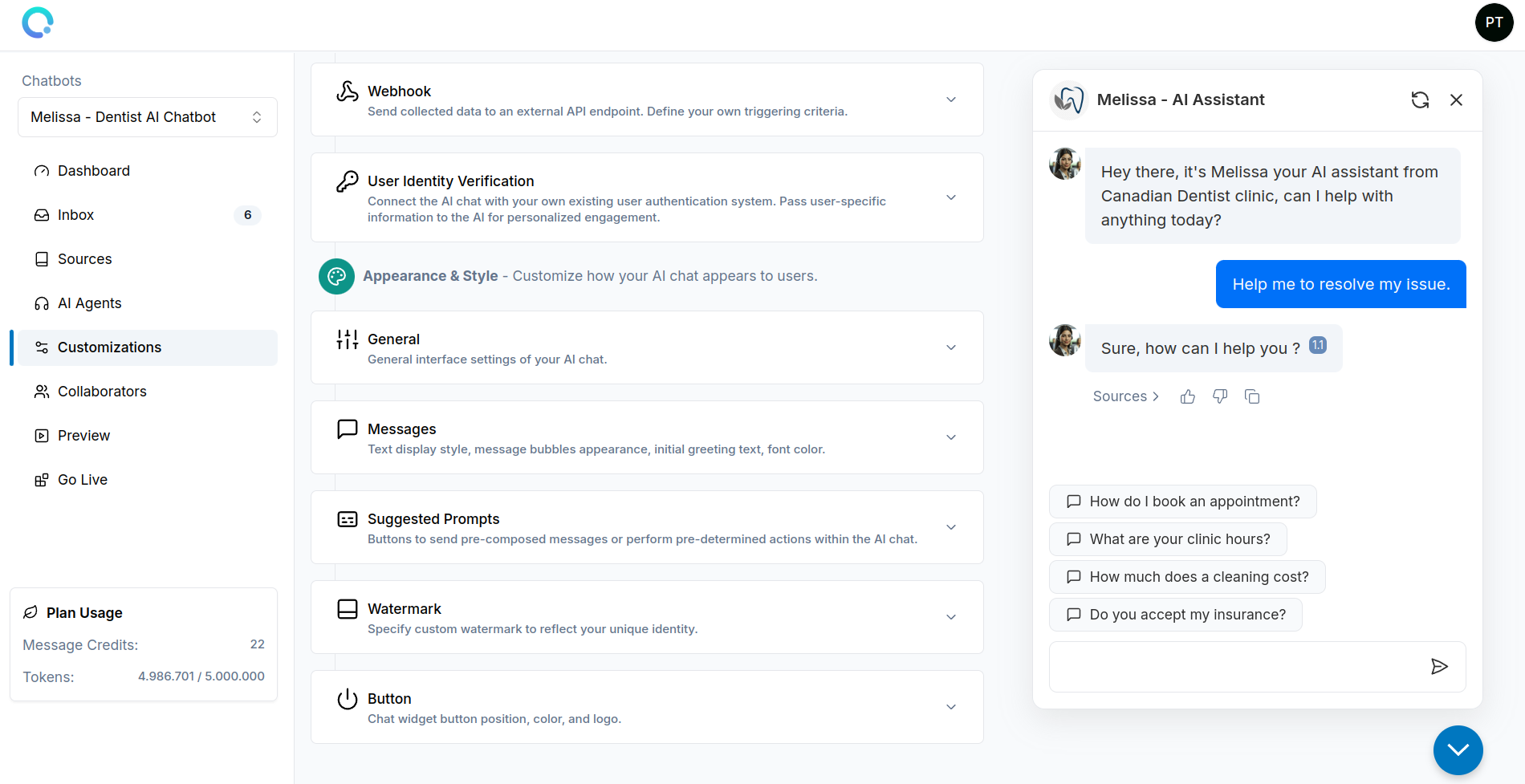This screenshot has width=1525, height=784.
Task: Expand the Watermark section
Action: (950, 617)
